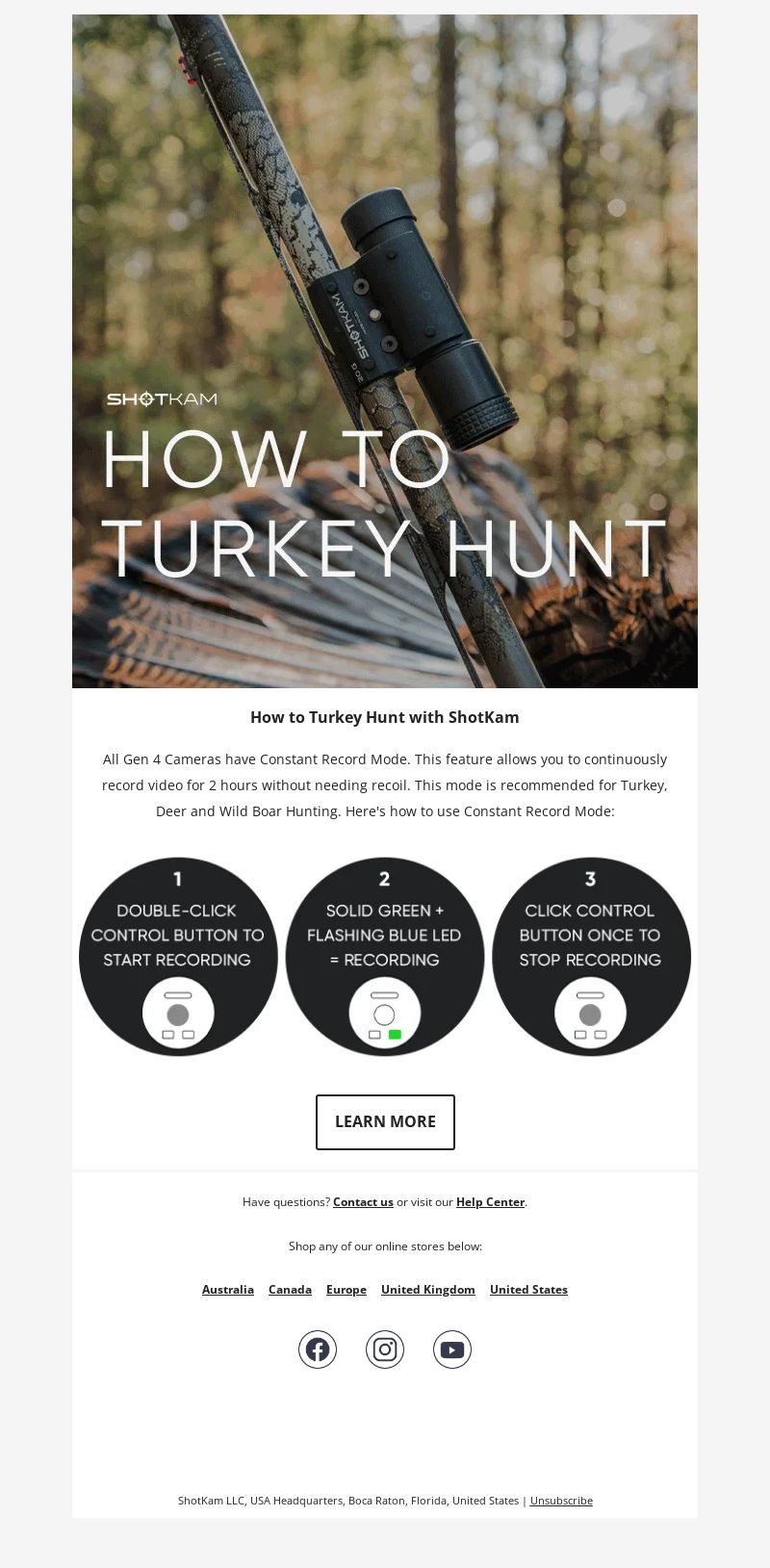
Task: Click the green LED indicator in step 2
Action: point(395,1035)
